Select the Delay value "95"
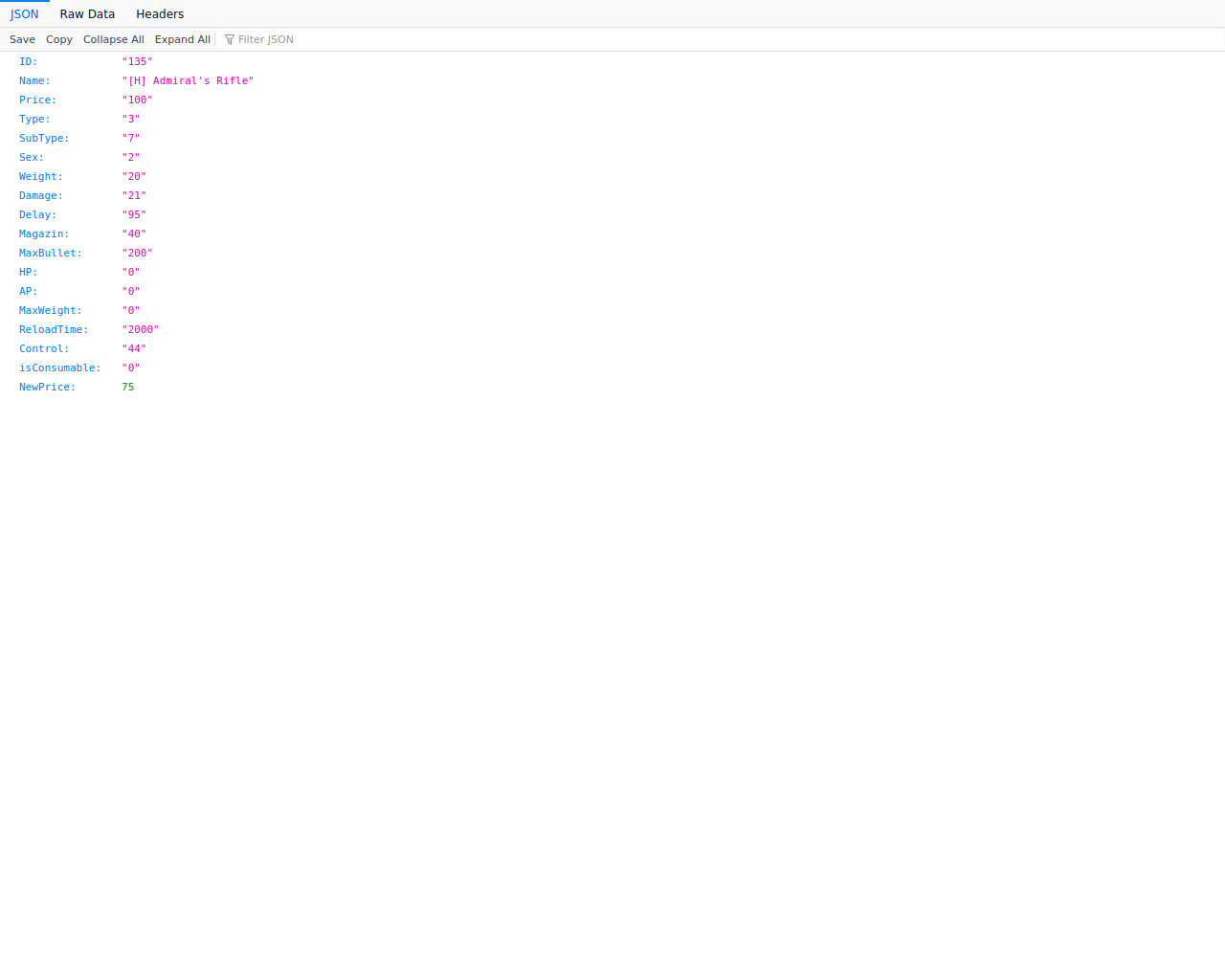The width and height of the screenshot is (1225, 980). point(134,214)
